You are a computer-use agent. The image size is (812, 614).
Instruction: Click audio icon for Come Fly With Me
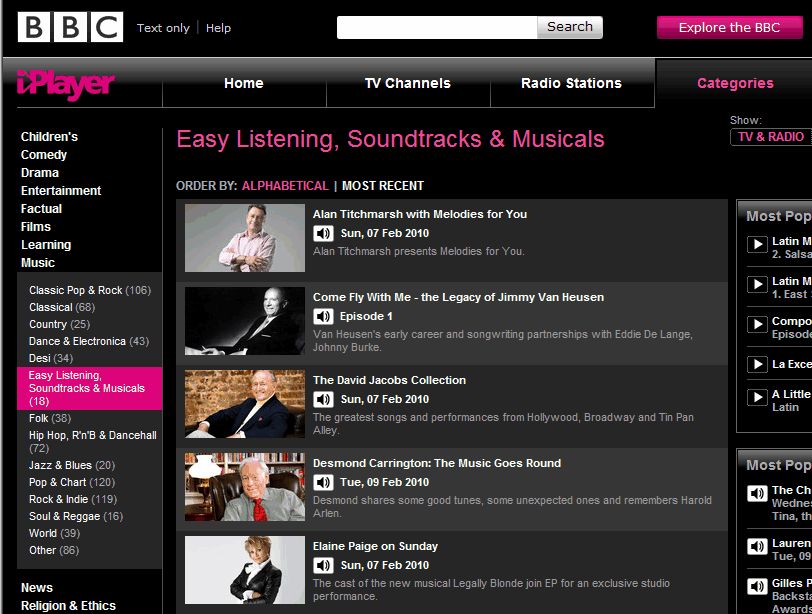(323, 316)
